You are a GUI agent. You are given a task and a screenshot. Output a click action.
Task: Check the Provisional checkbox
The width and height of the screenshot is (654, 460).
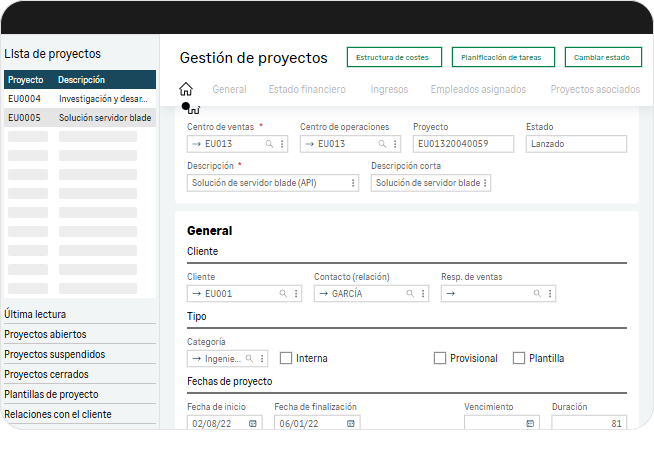pos(440,358)
